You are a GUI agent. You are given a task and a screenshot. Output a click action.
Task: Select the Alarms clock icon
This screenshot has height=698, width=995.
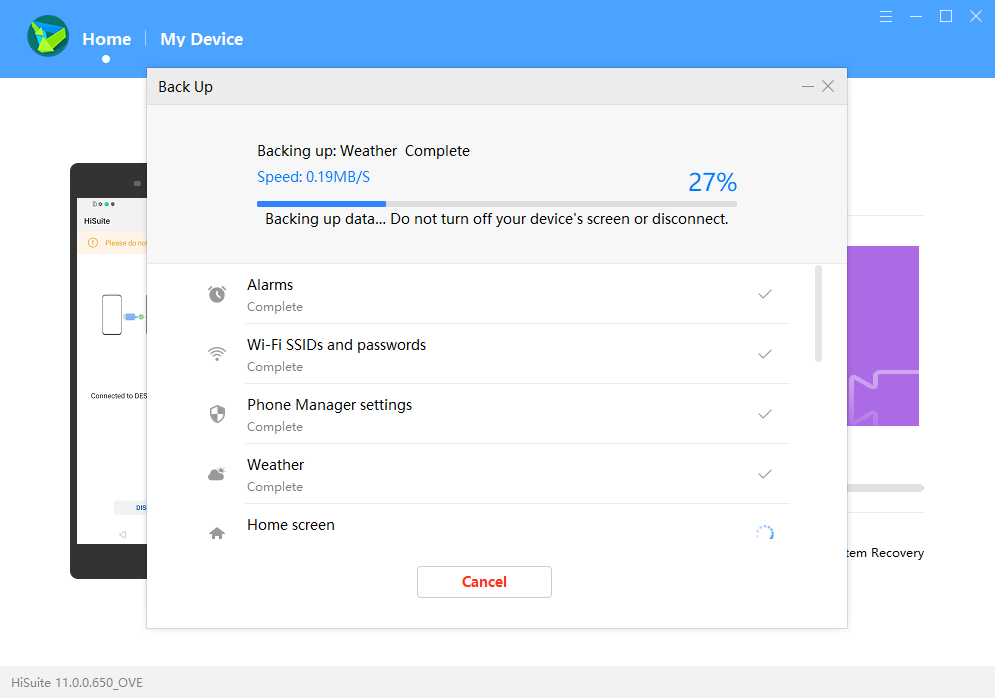pos(217,293)
